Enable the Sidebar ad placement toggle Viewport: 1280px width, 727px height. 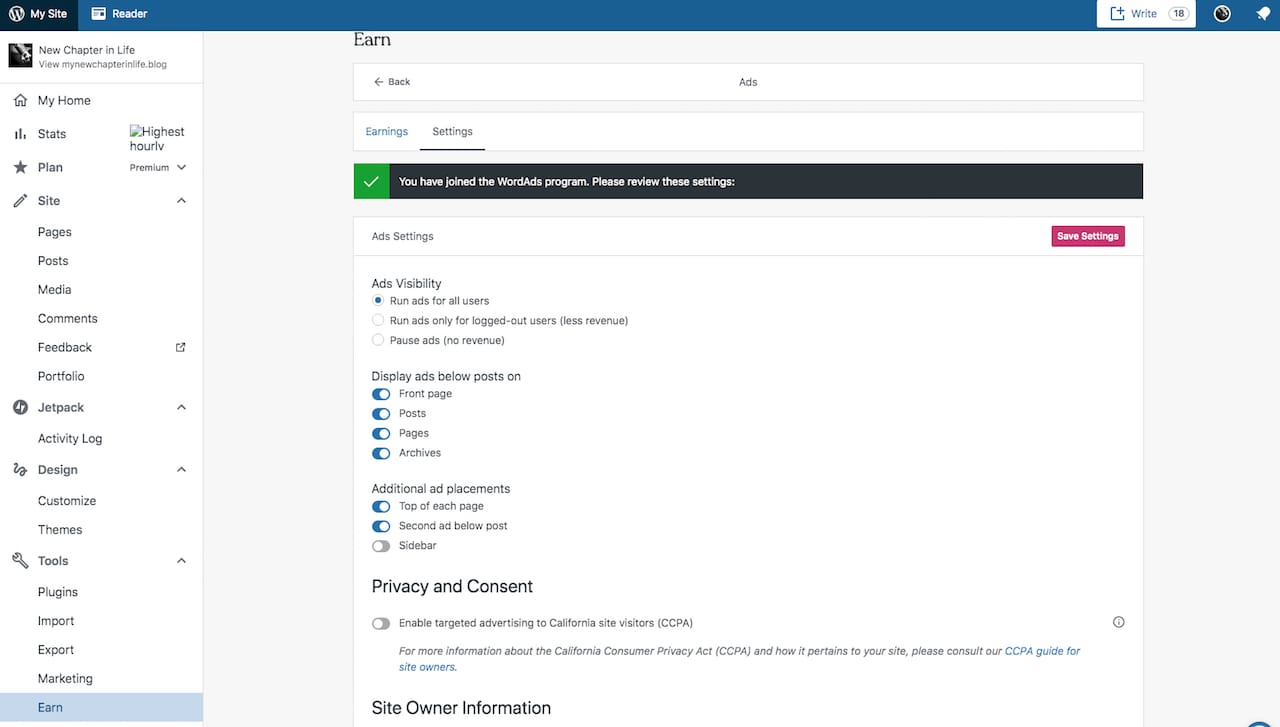click(x=381, y=546)
